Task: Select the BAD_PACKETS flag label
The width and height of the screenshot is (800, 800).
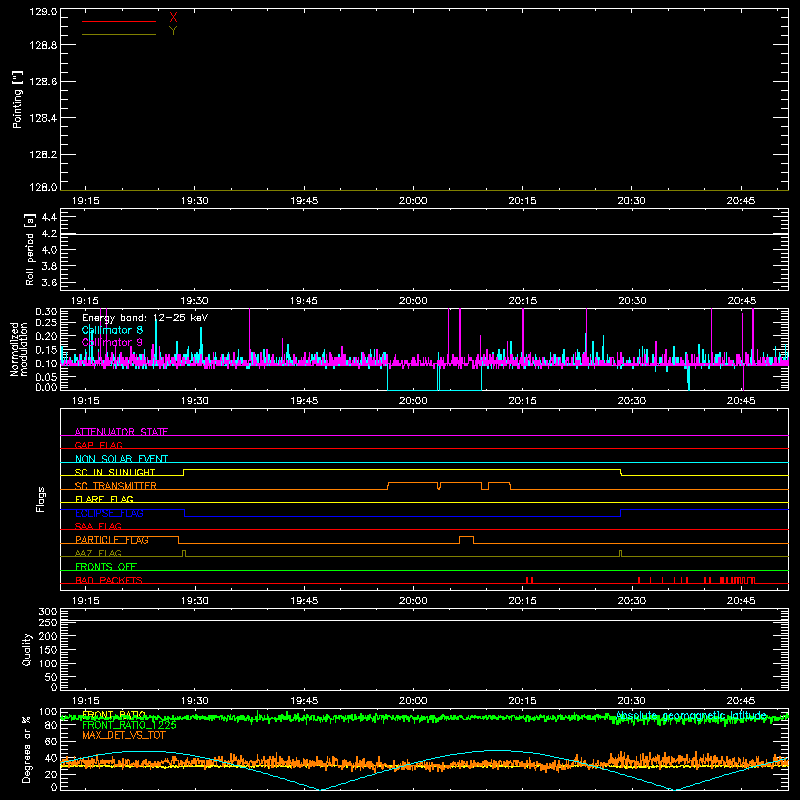Action: pos(109,580)
